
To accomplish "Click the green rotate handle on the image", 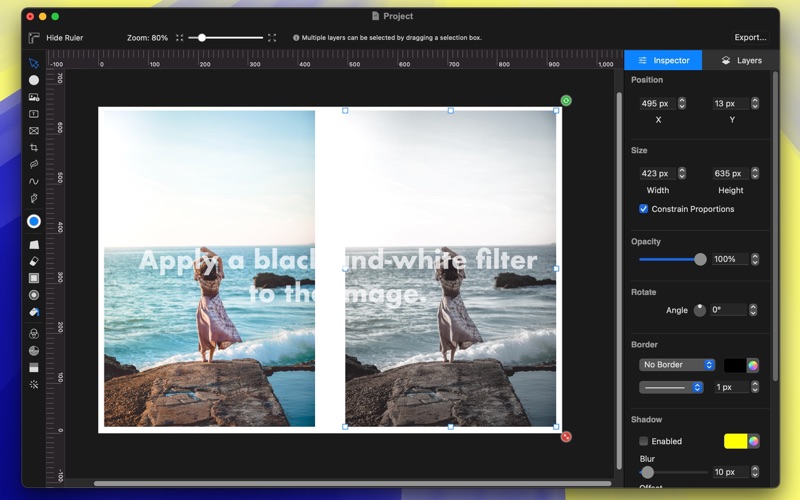I will [x=566, y=101].
